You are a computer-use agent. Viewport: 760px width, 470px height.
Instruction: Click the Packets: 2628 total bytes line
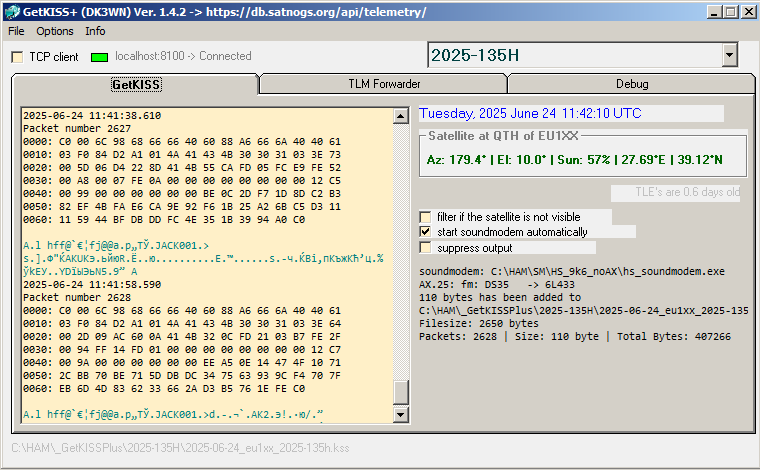coord(575,336)
